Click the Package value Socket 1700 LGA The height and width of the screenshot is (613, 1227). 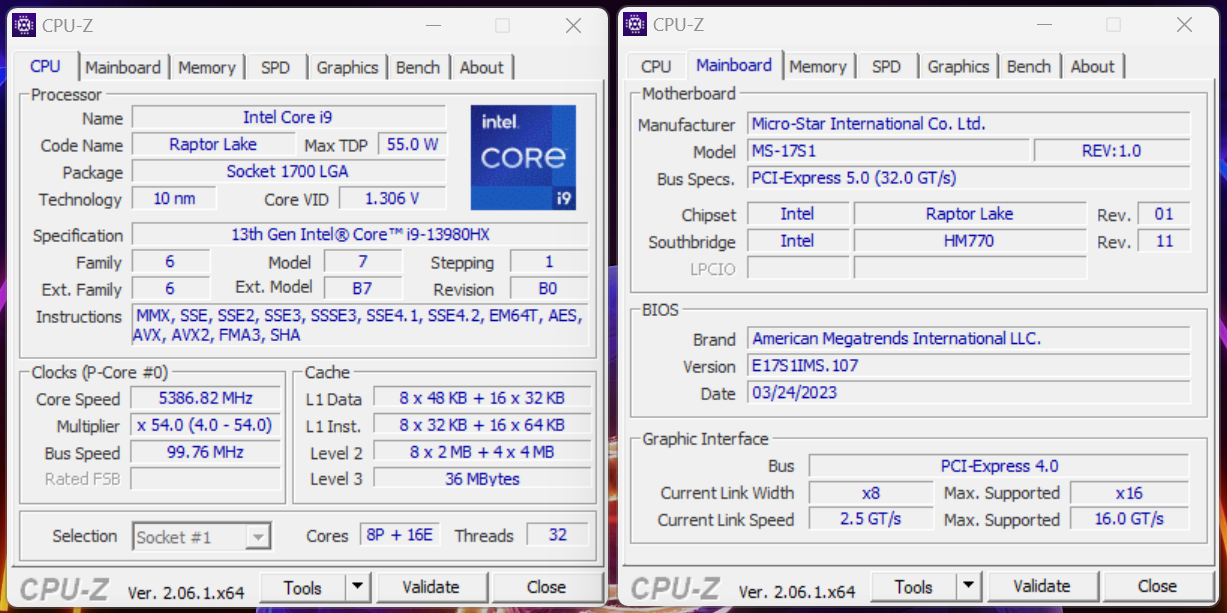click(x=289, y=171)
